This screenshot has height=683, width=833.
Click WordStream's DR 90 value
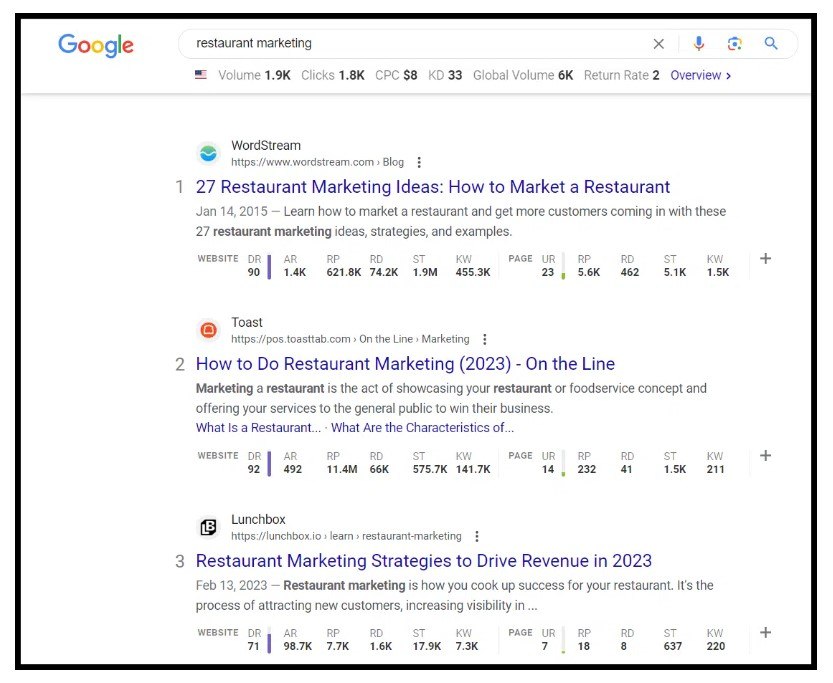point(254,272)
